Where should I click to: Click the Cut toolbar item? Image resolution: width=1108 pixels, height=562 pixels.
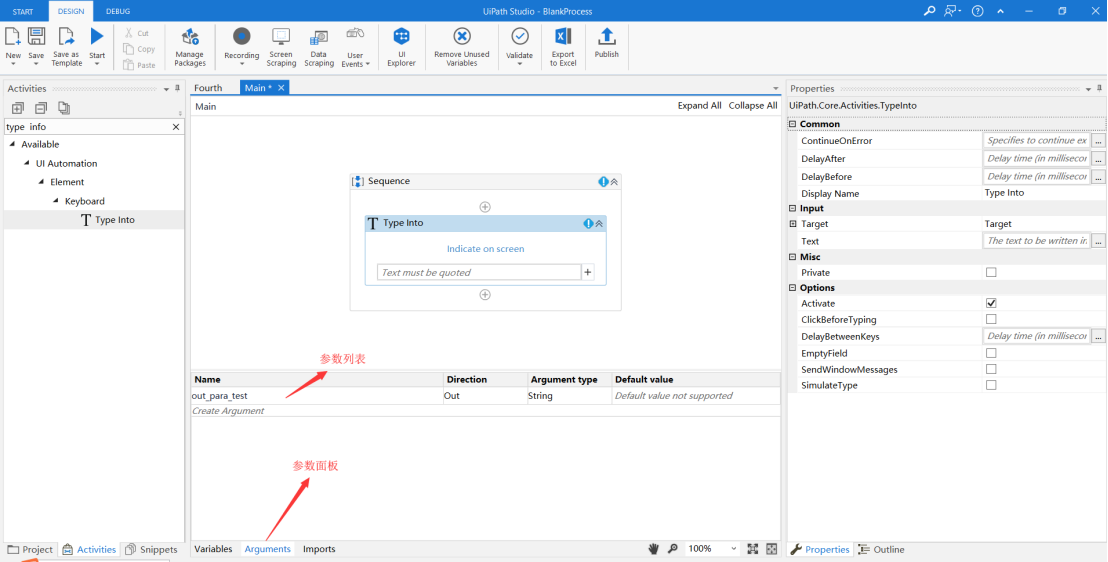(x=137, y=33)
